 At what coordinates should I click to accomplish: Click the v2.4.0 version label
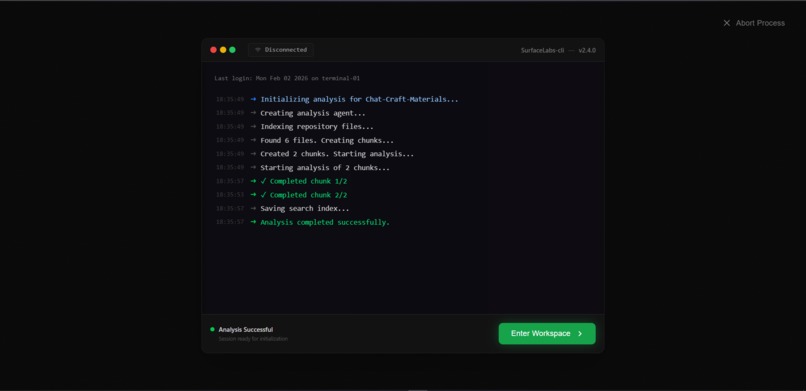tap(587, 50)
